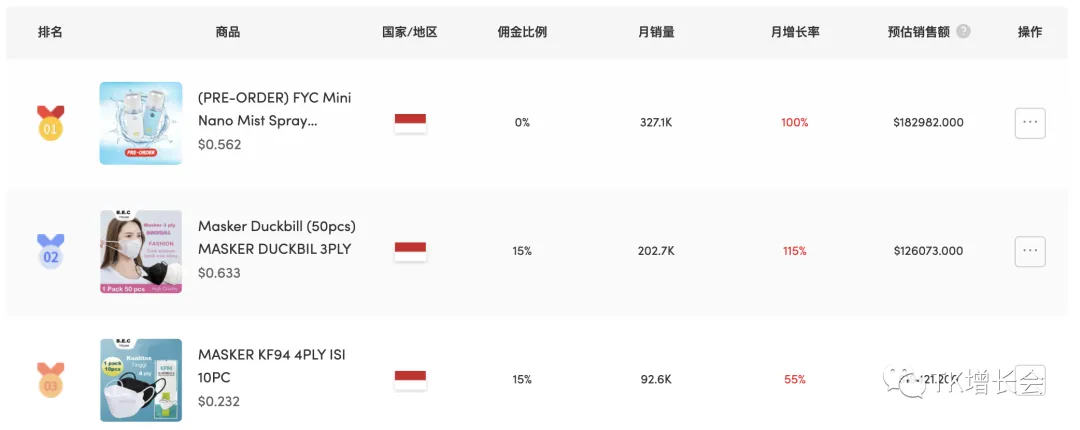The width and height of the screenshot is (1080, 430).
Task: Click the orange 03 rank medal icon
Action: tap(50, 380)
